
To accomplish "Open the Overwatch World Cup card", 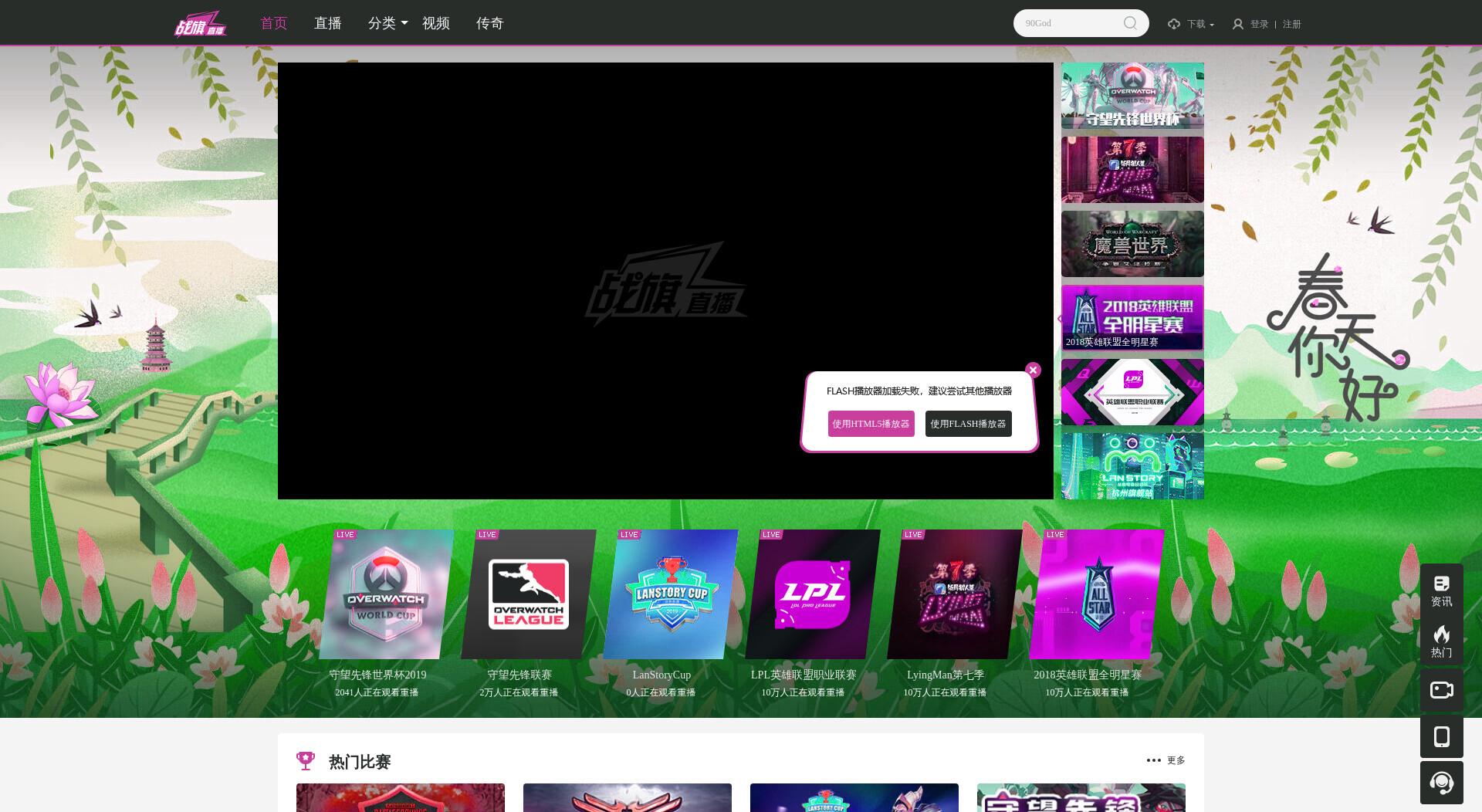I will click(386, 594).
